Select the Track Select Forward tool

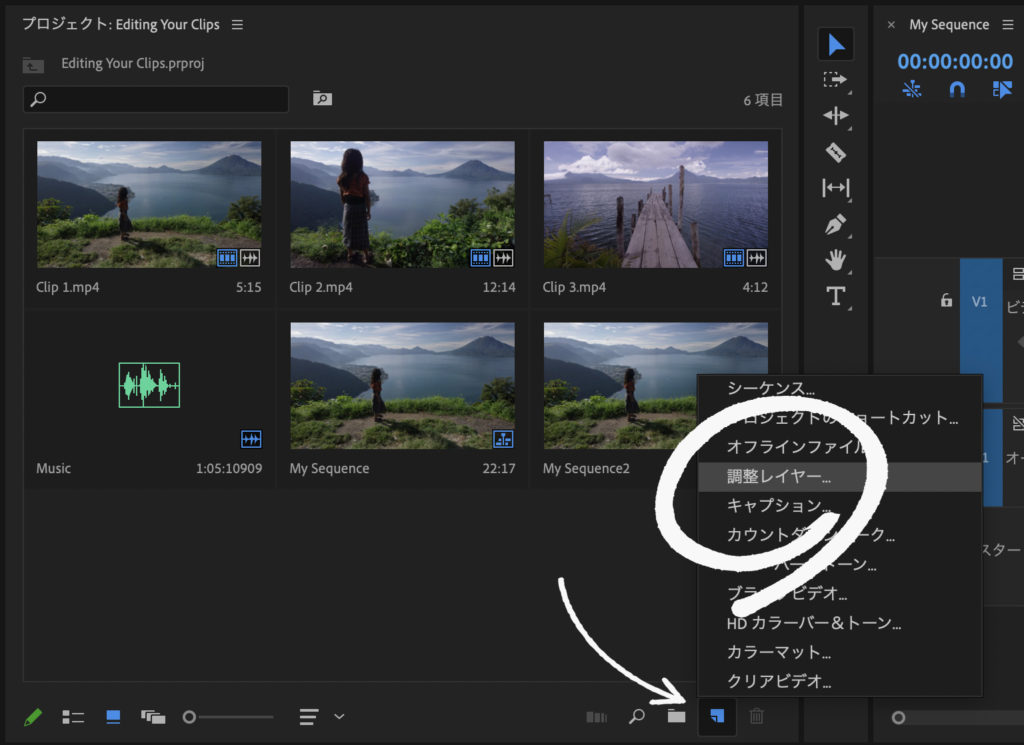pos(835,80)
